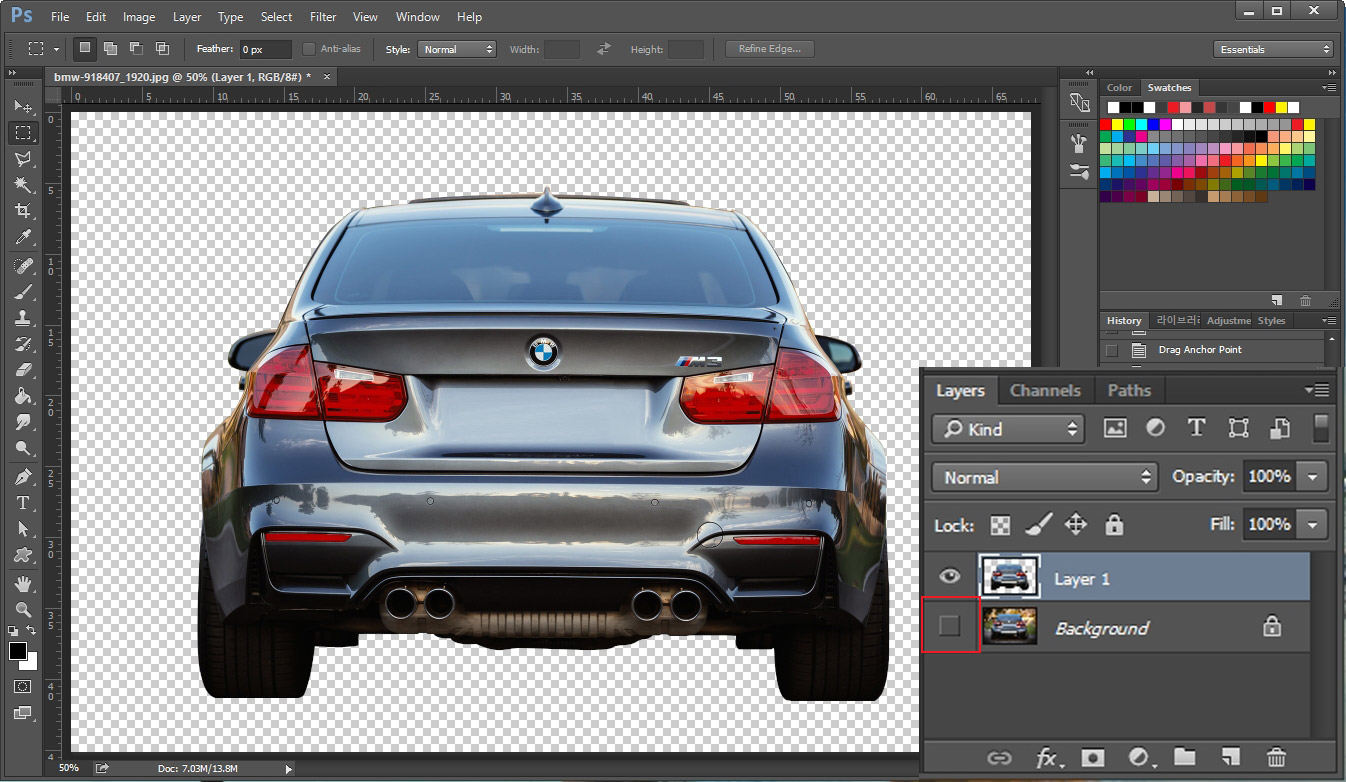1346x782 pixels.
Task: Switch to the Color tab
Action: point(1120,88)
